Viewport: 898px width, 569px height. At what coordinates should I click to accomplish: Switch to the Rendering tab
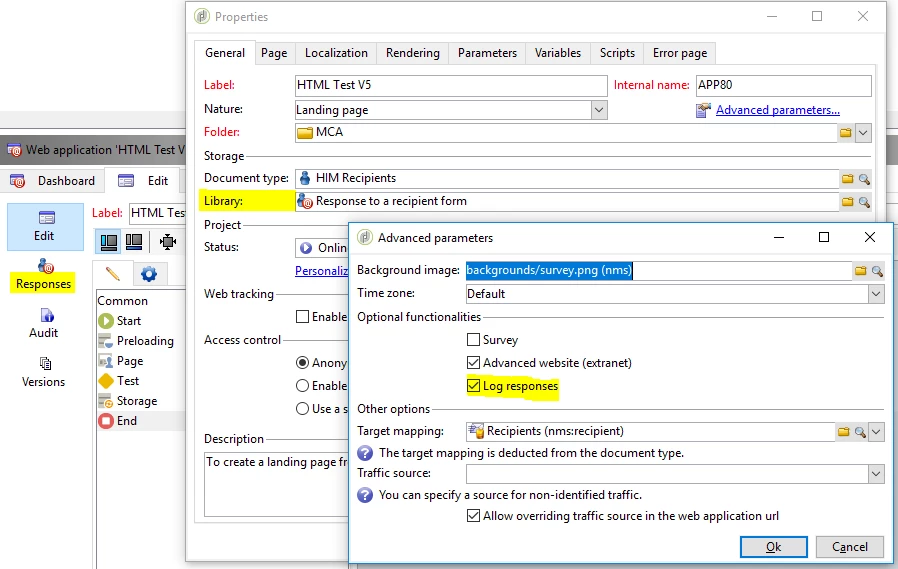coord(413,53)
